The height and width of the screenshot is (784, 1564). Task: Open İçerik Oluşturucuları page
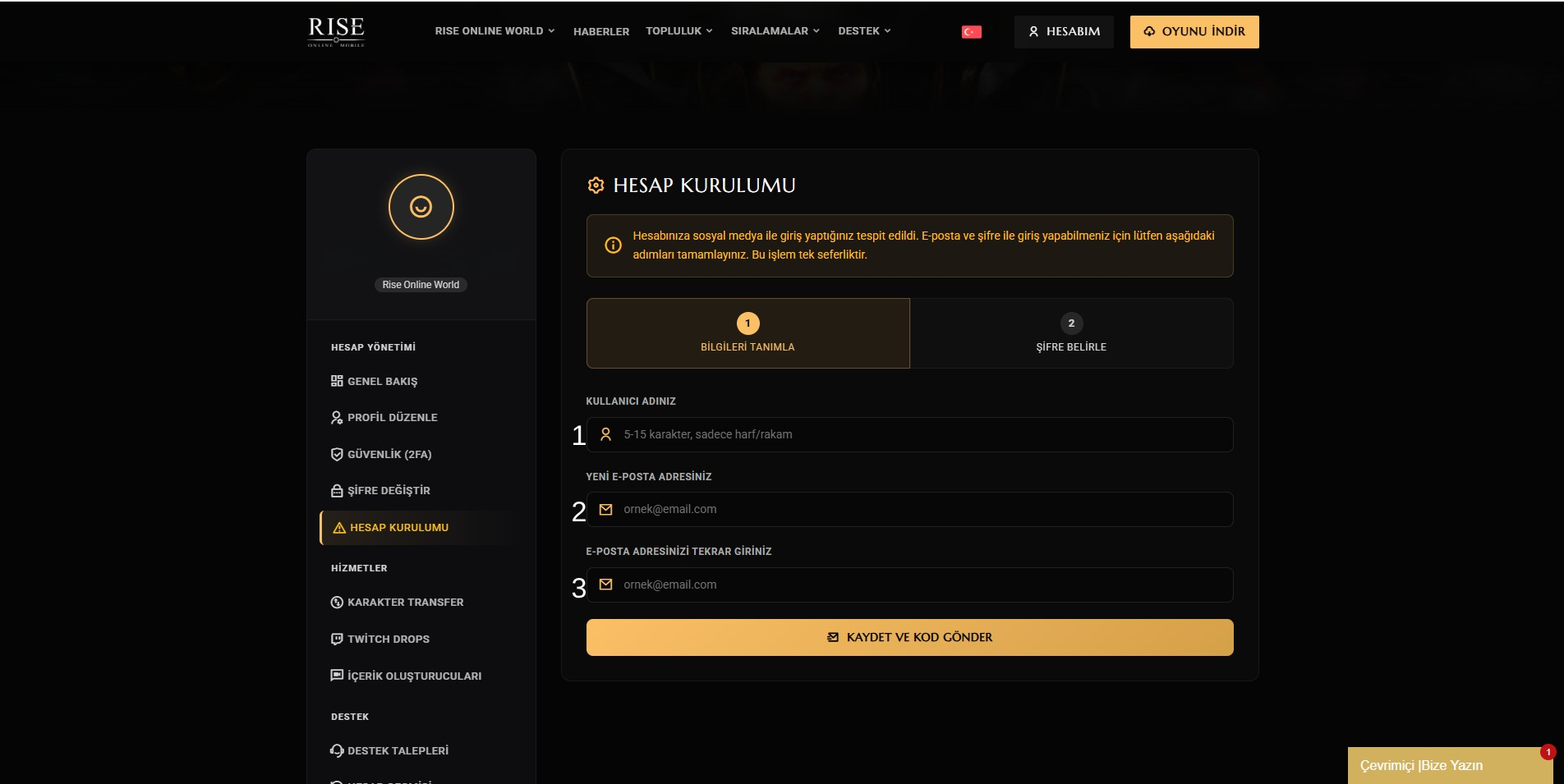pos(421,676)
